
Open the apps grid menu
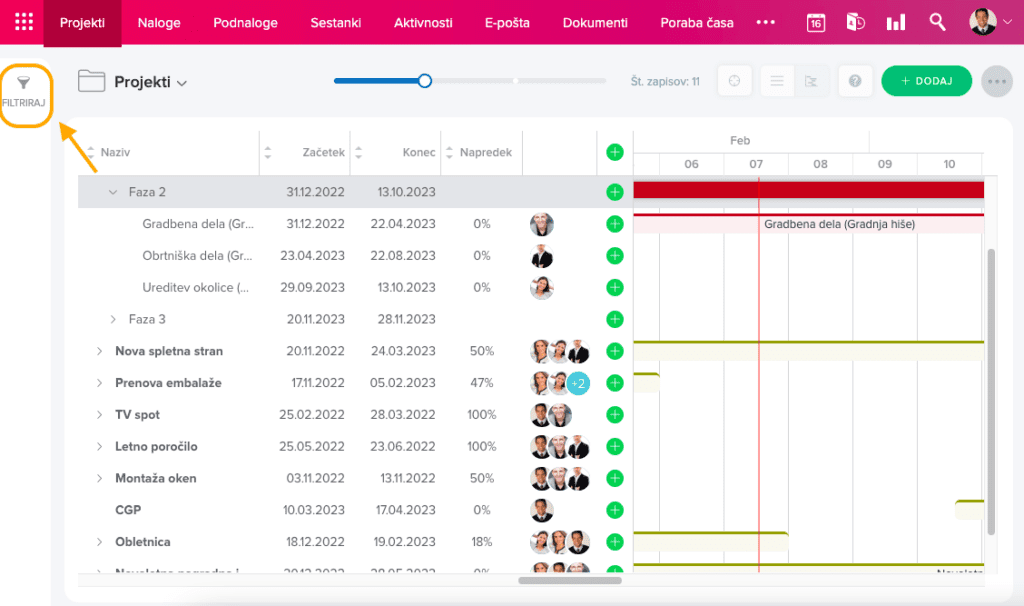[x=23, y=22]
